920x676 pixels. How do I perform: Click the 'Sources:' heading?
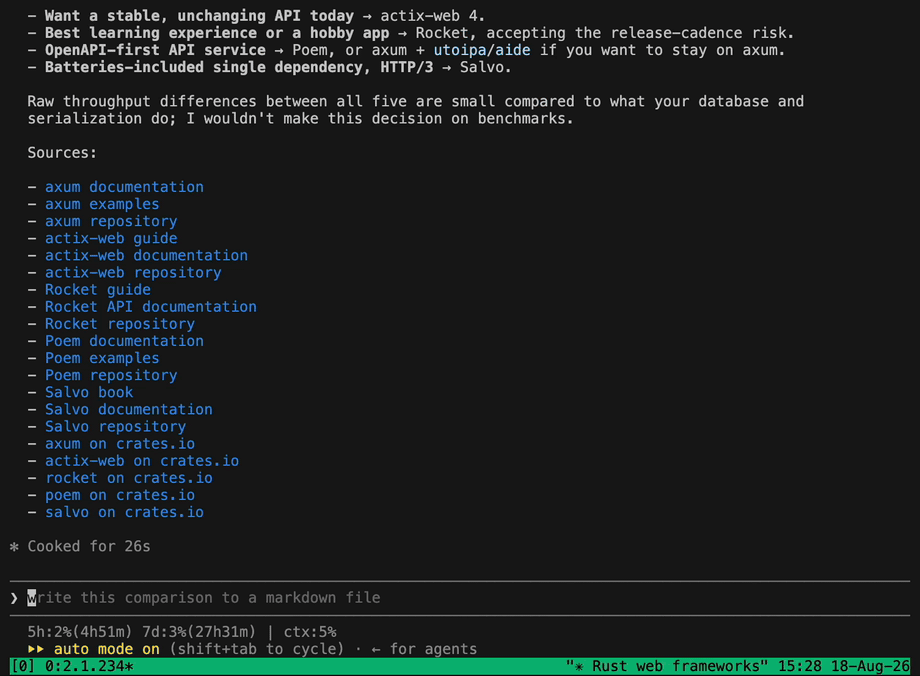click(x=62, y=153)
